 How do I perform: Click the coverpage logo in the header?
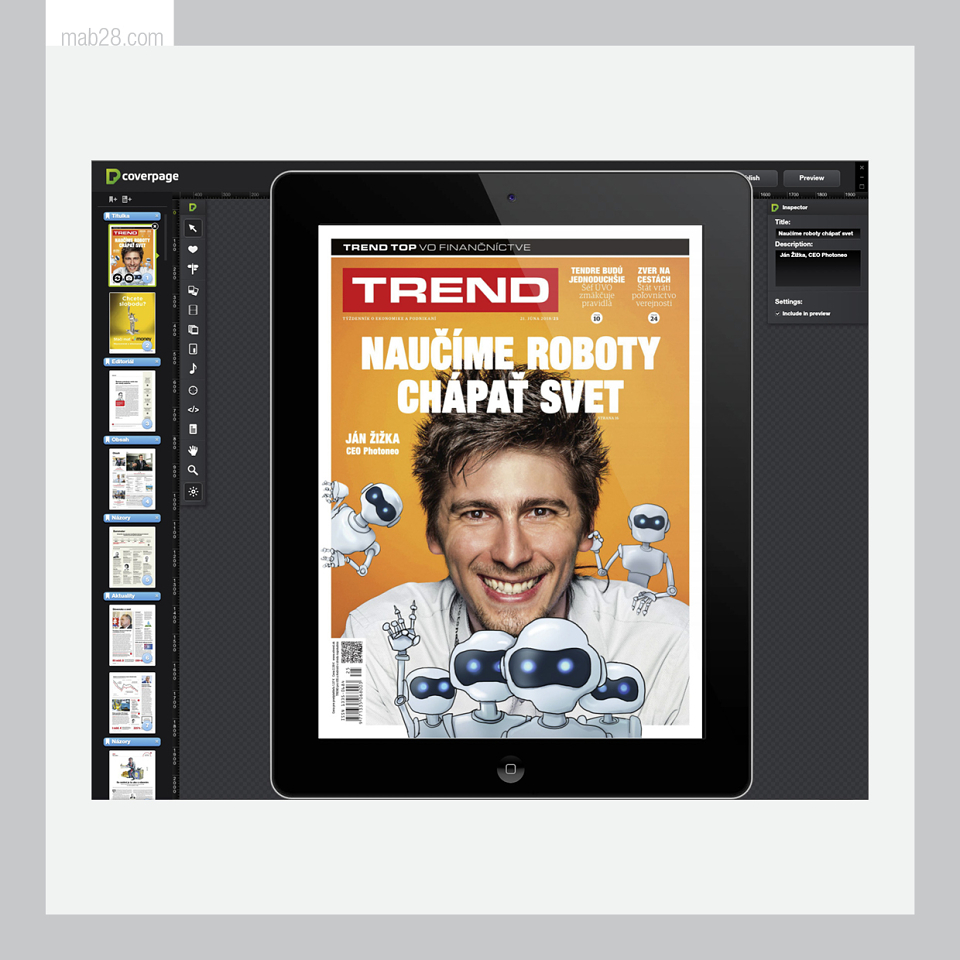point(142,176)
